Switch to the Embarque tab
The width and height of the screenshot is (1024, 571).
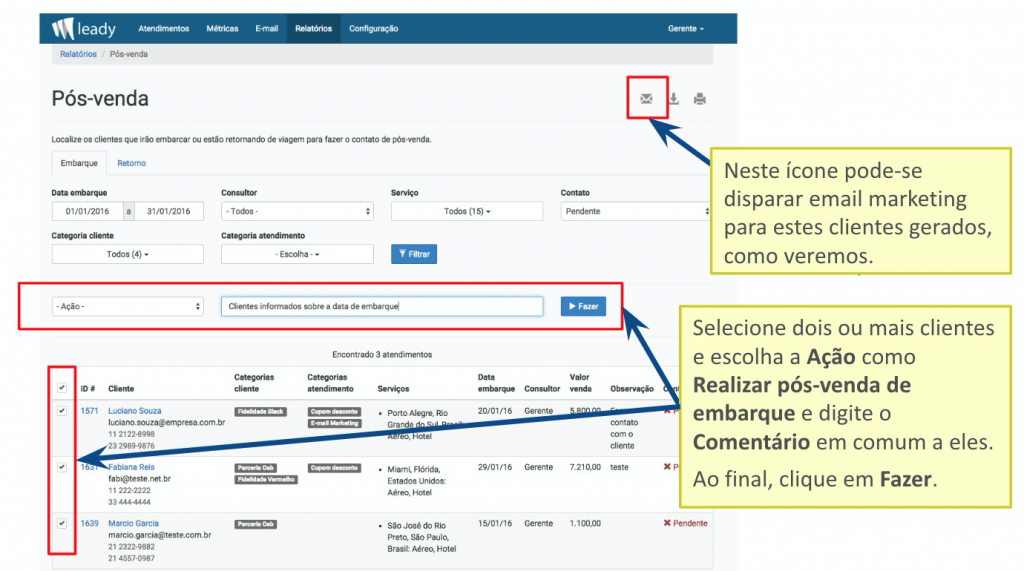(x=79, y=163)
